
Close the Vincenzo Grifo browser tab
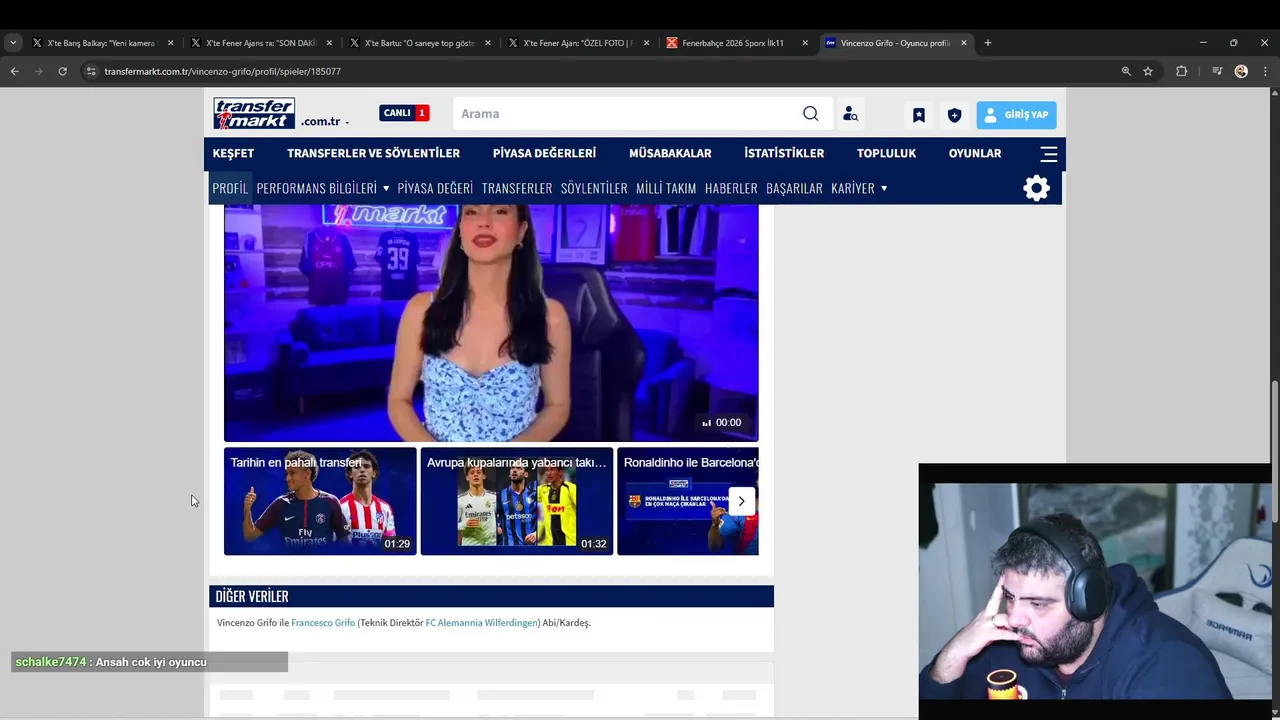coord(964,43)
